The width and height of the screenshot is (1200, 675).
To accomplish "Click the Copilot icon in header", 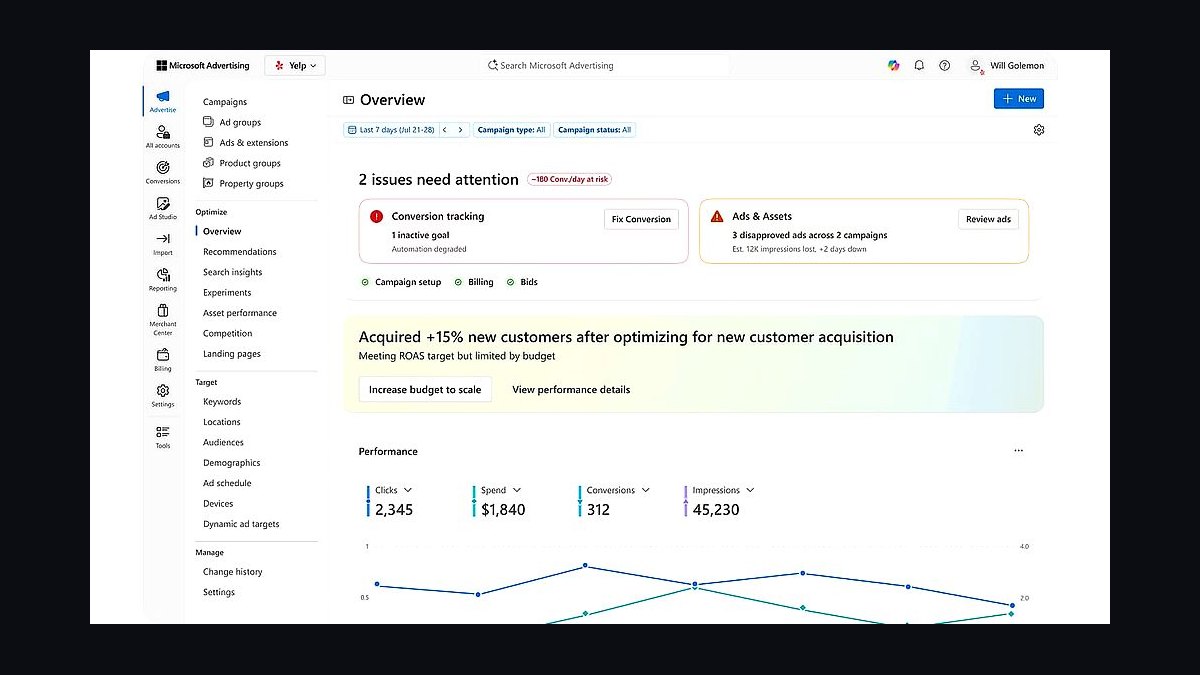I will click(893, 65).
